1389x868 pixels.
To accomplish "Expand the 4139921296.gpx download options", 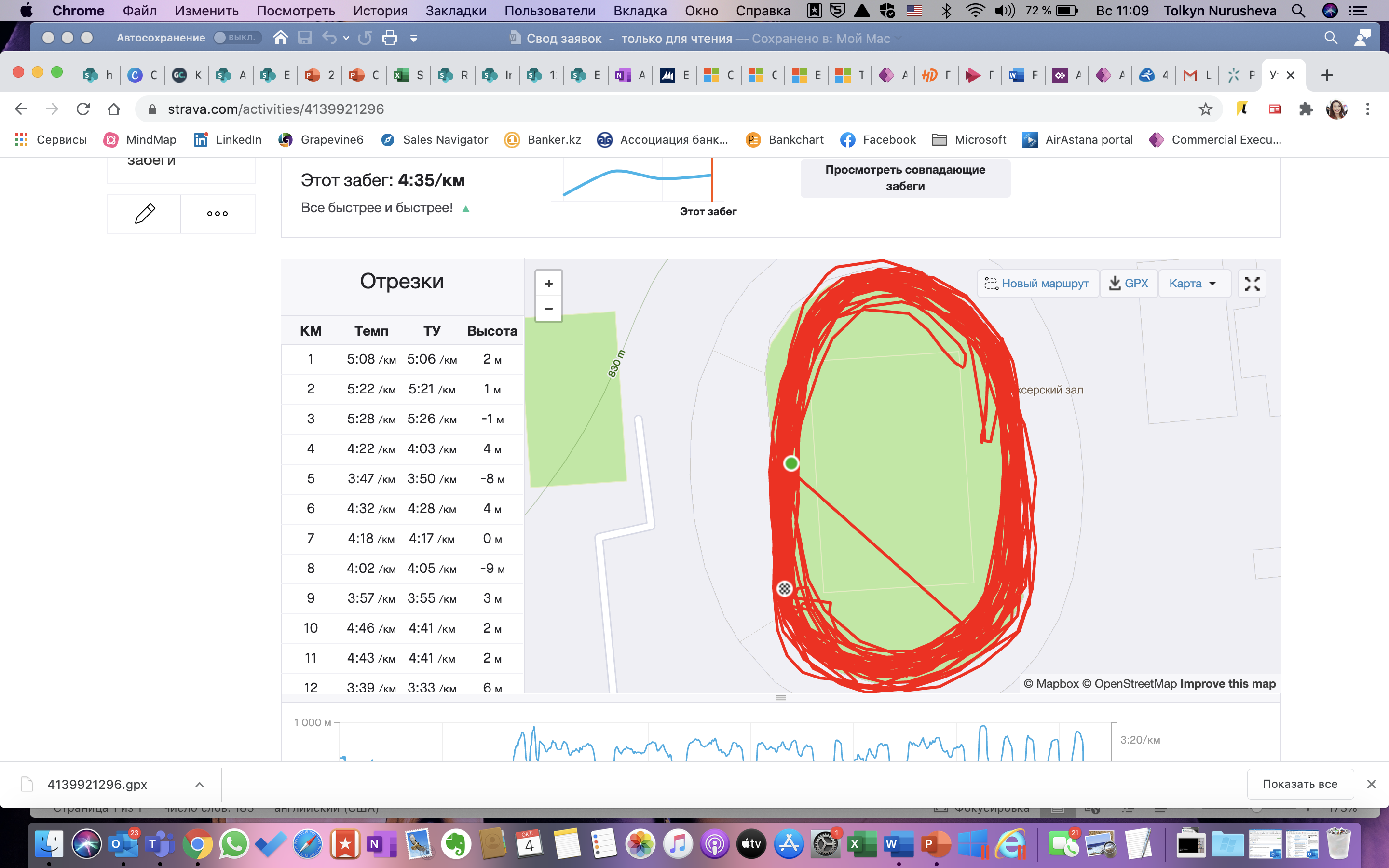I will click(200, 785).
